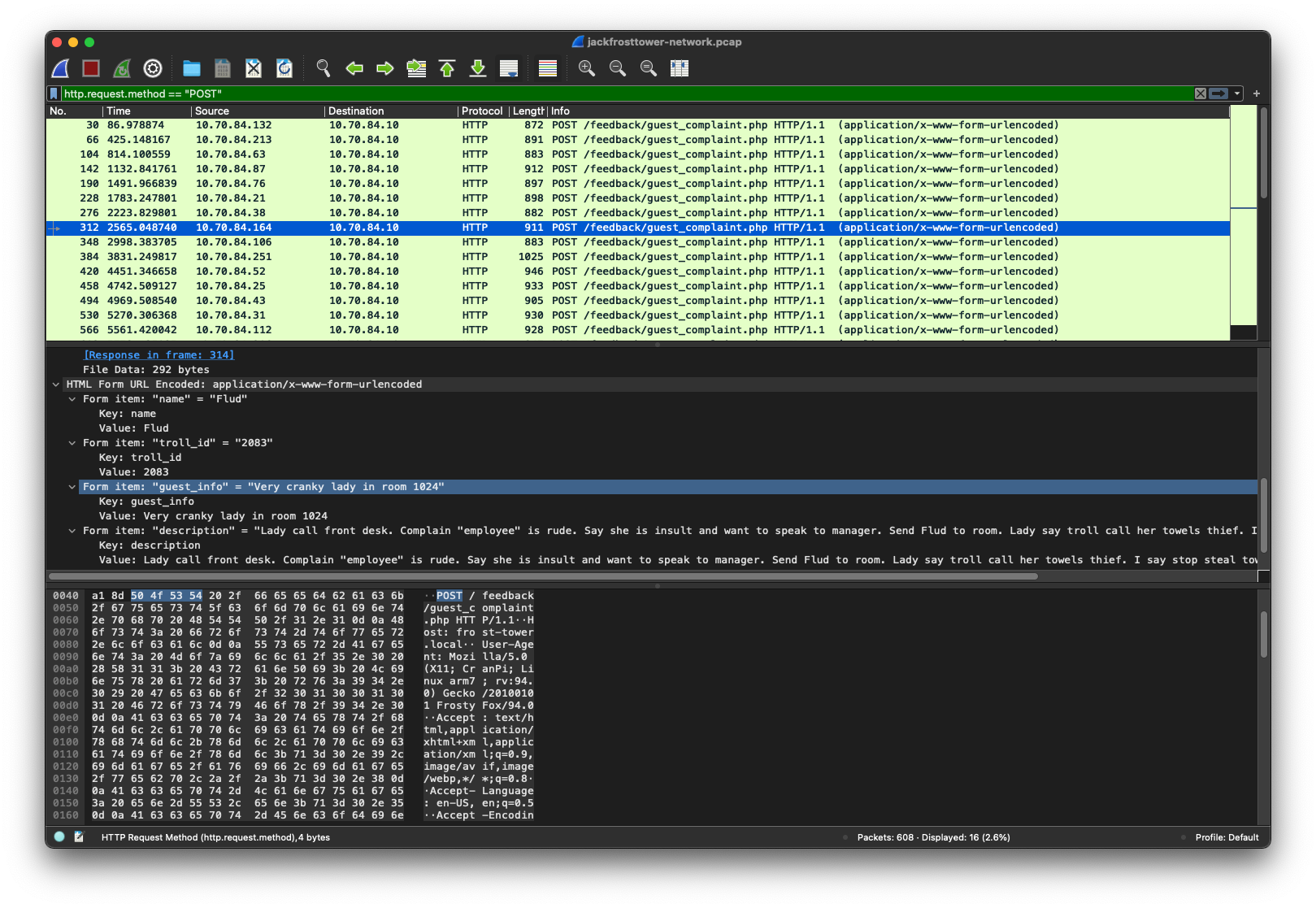The image size is (1316, 908).
Task: Jump to the first packet
Action: [447, 69]
